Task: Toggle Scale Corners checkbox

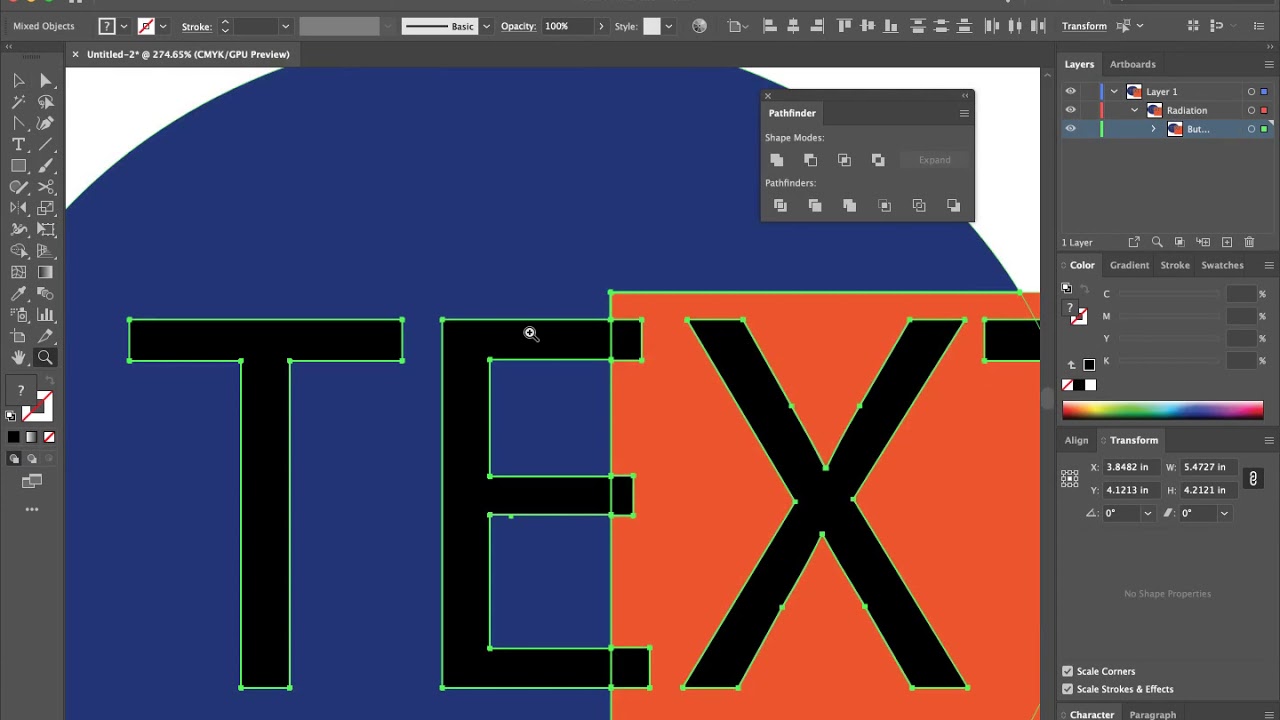Action: 1068,671
